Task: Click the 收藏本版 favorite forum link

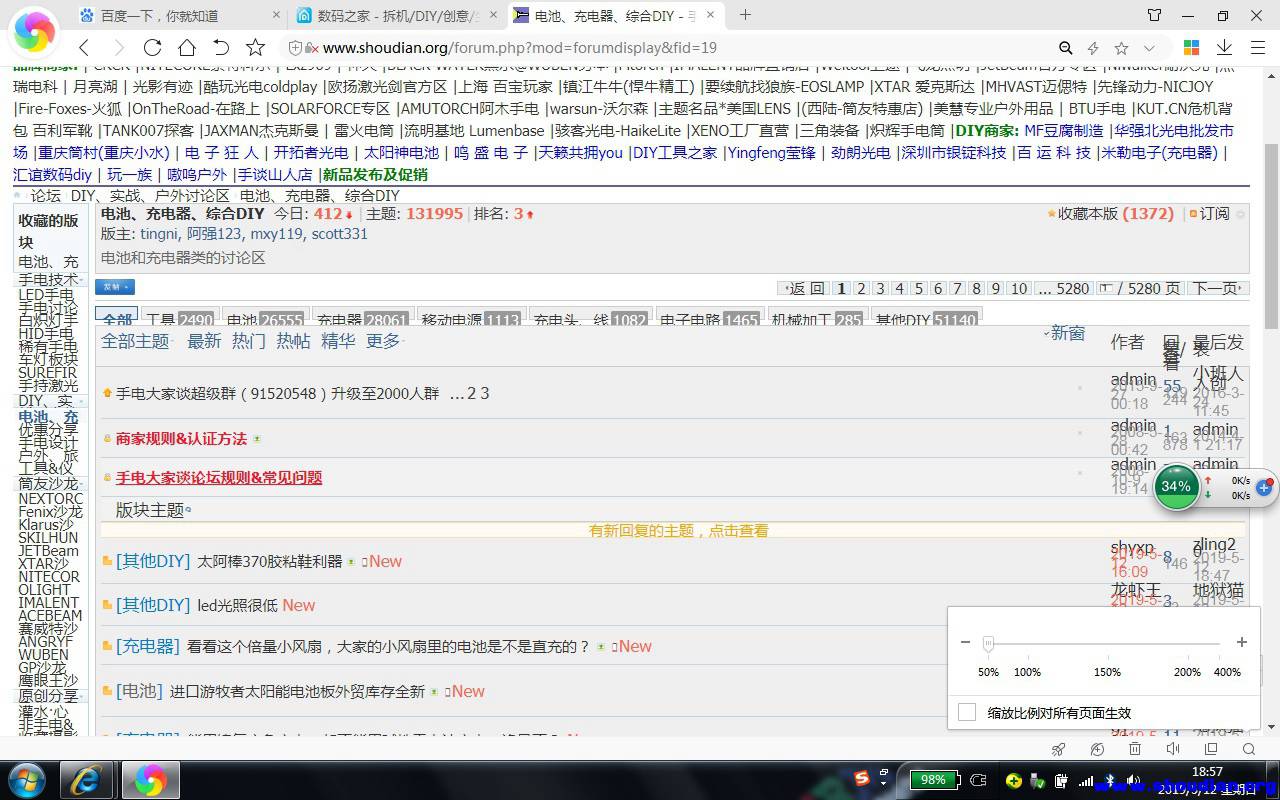Action: tap(1110, 213)
